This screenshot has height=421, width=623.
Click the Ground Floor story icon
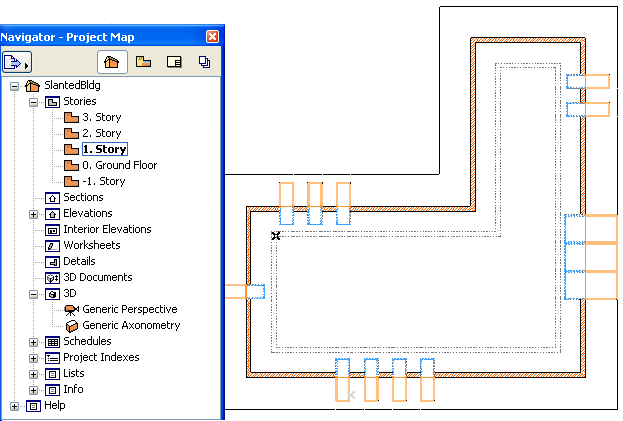tap(71, 165)
